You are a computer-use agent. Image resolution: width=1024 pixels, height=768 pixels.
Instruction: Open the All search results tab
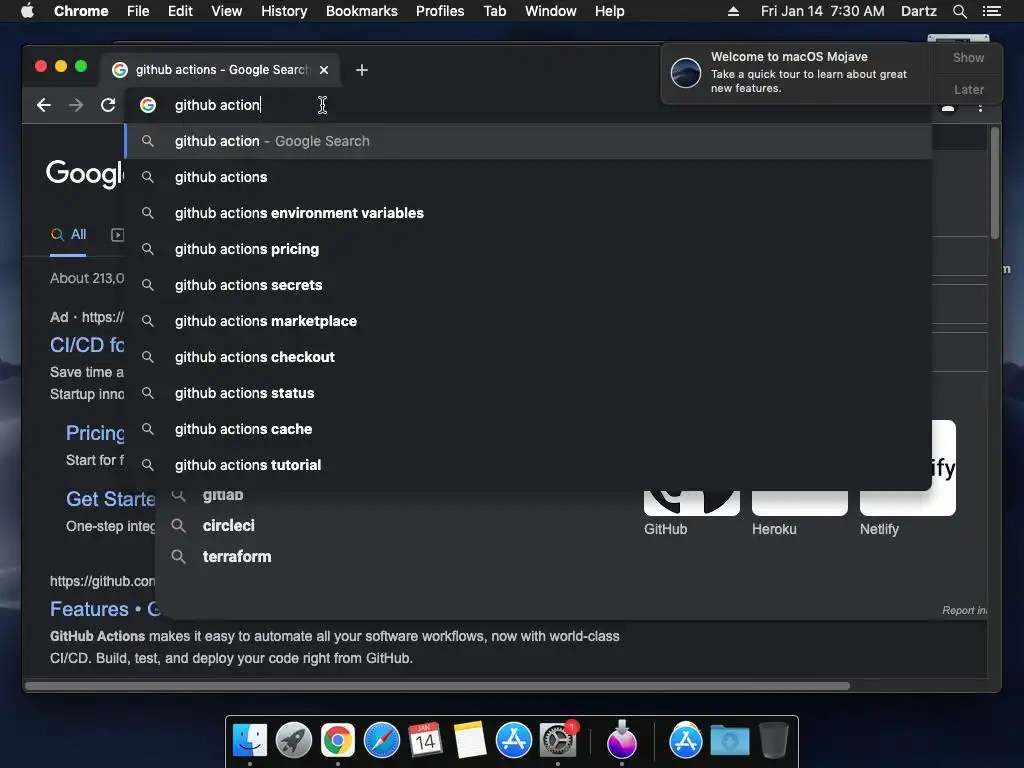coord(69,234)
